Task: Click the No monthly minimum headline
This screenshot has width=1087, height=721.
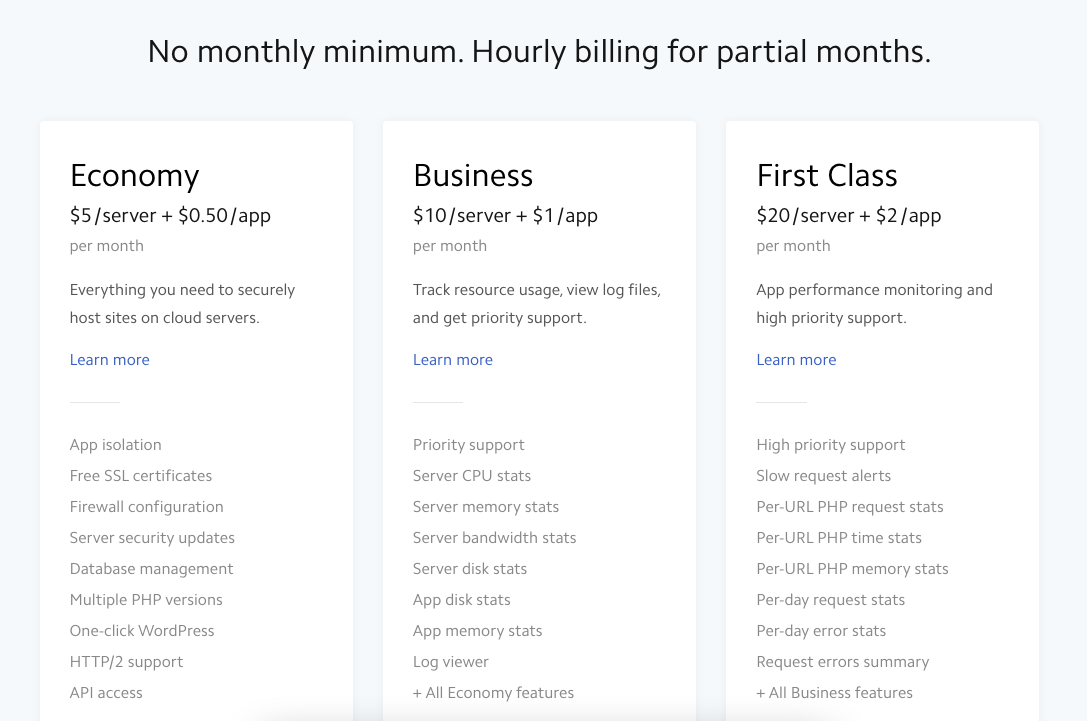Action: [x=539, y=51]
